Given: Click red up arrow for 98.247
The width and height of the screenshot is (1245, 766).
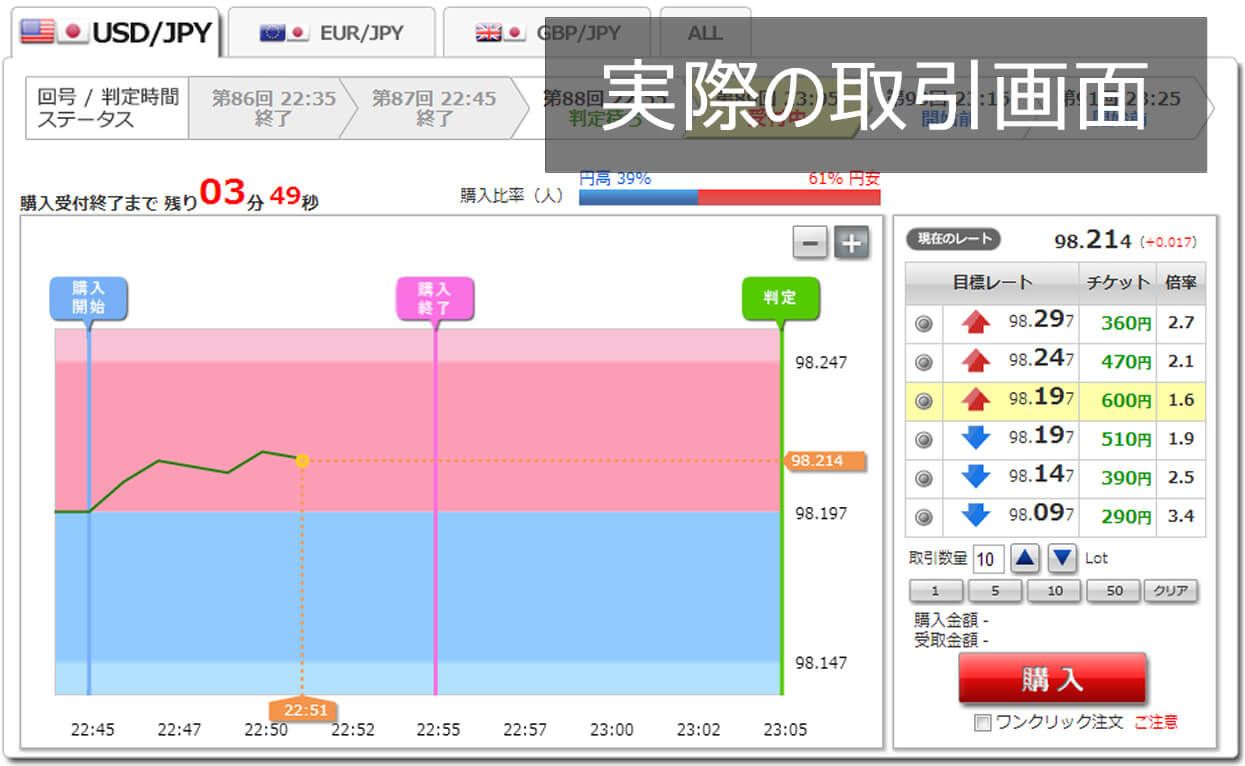Looking at the screenshot, I should [x=975, y=361].
